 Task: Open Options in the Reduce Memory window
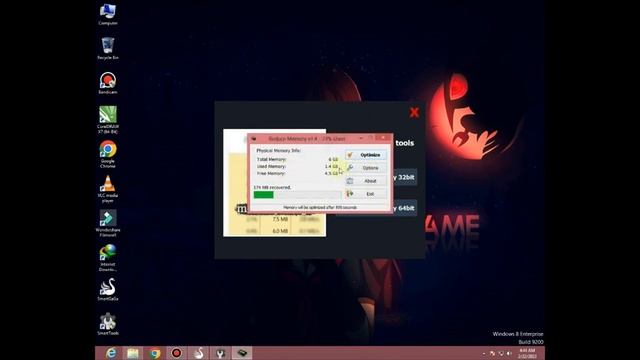[x=366, y=168]
